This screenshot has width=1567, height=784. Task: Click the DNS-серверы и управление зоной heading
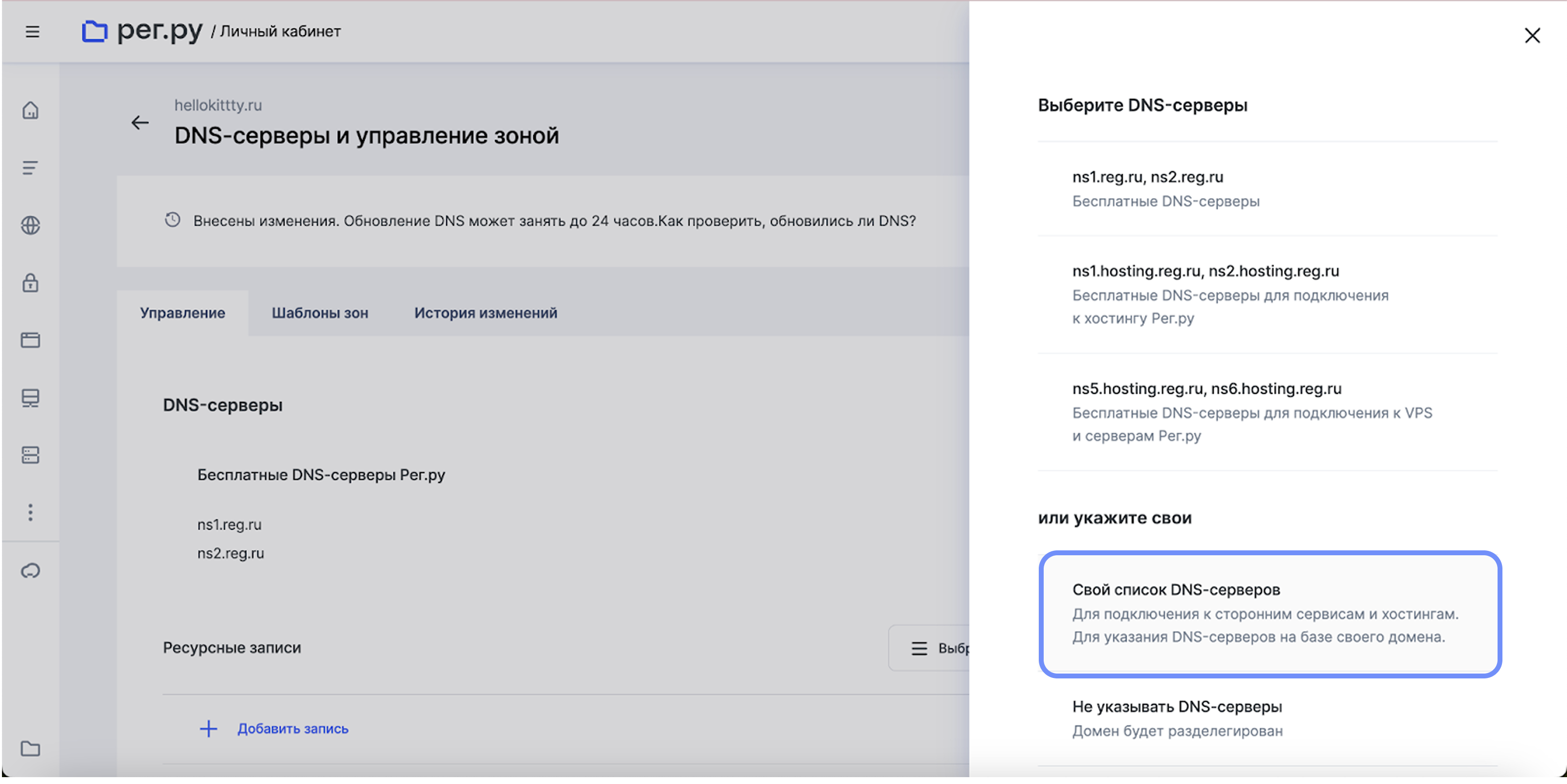pyautogui.click(x=366, y=135)
